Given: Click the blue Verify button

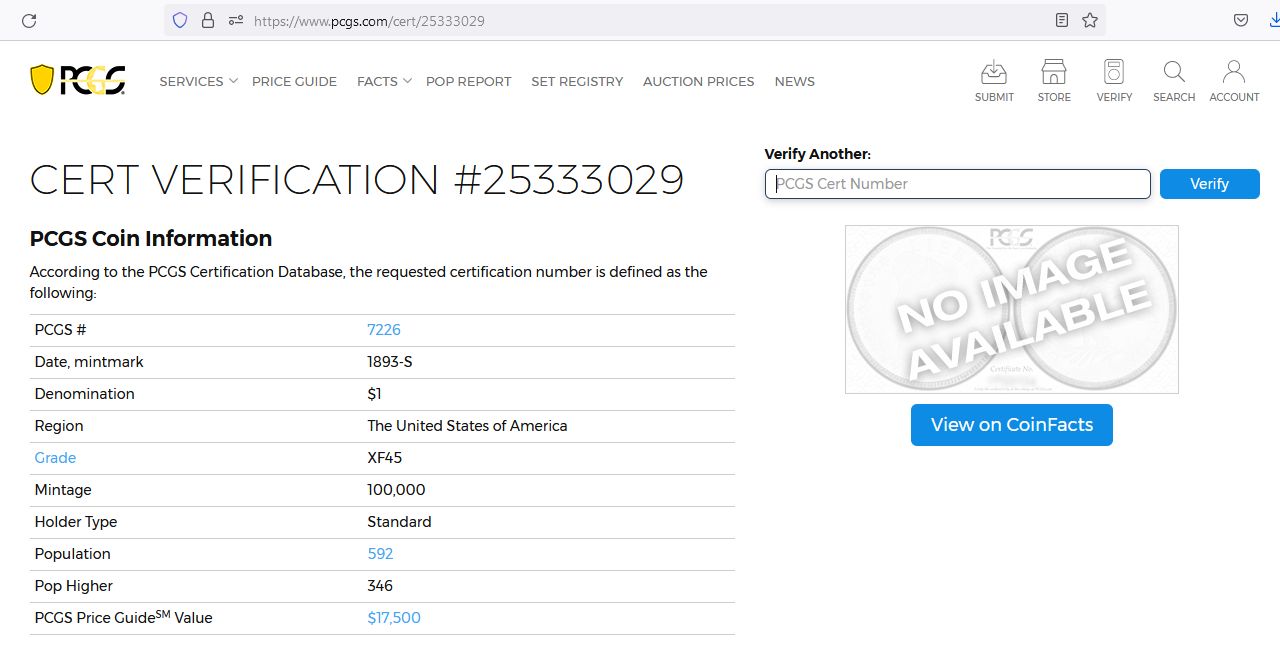Looking at the screenshot, I should [x=1209, y=184].
